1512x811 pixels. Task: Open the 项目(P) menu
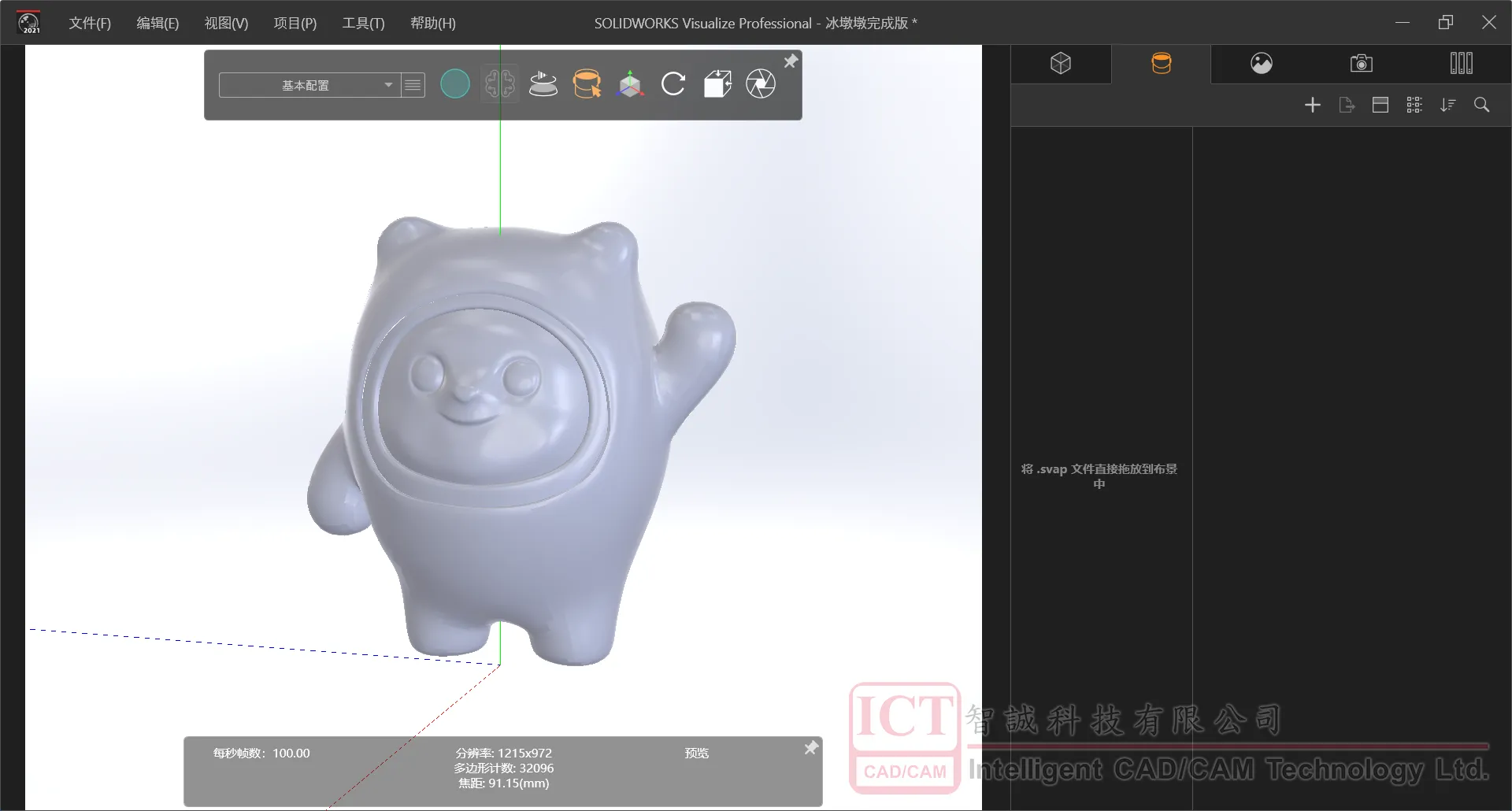coord(295,23)
